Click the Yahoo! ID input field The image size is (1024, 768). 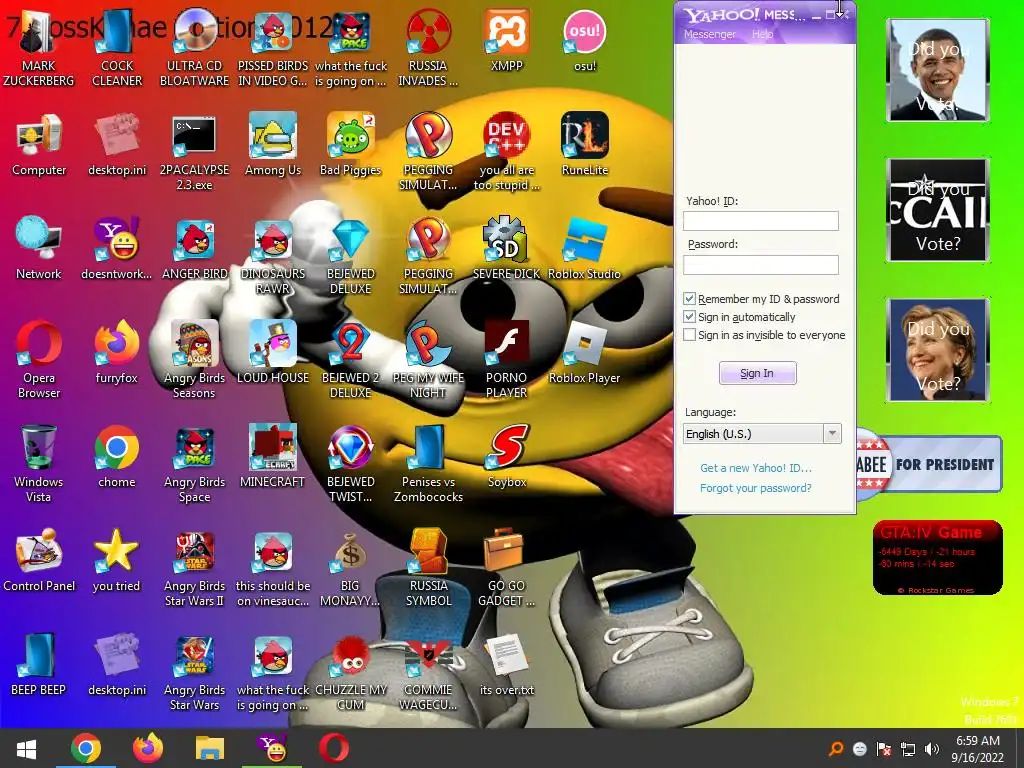point(761,221)
